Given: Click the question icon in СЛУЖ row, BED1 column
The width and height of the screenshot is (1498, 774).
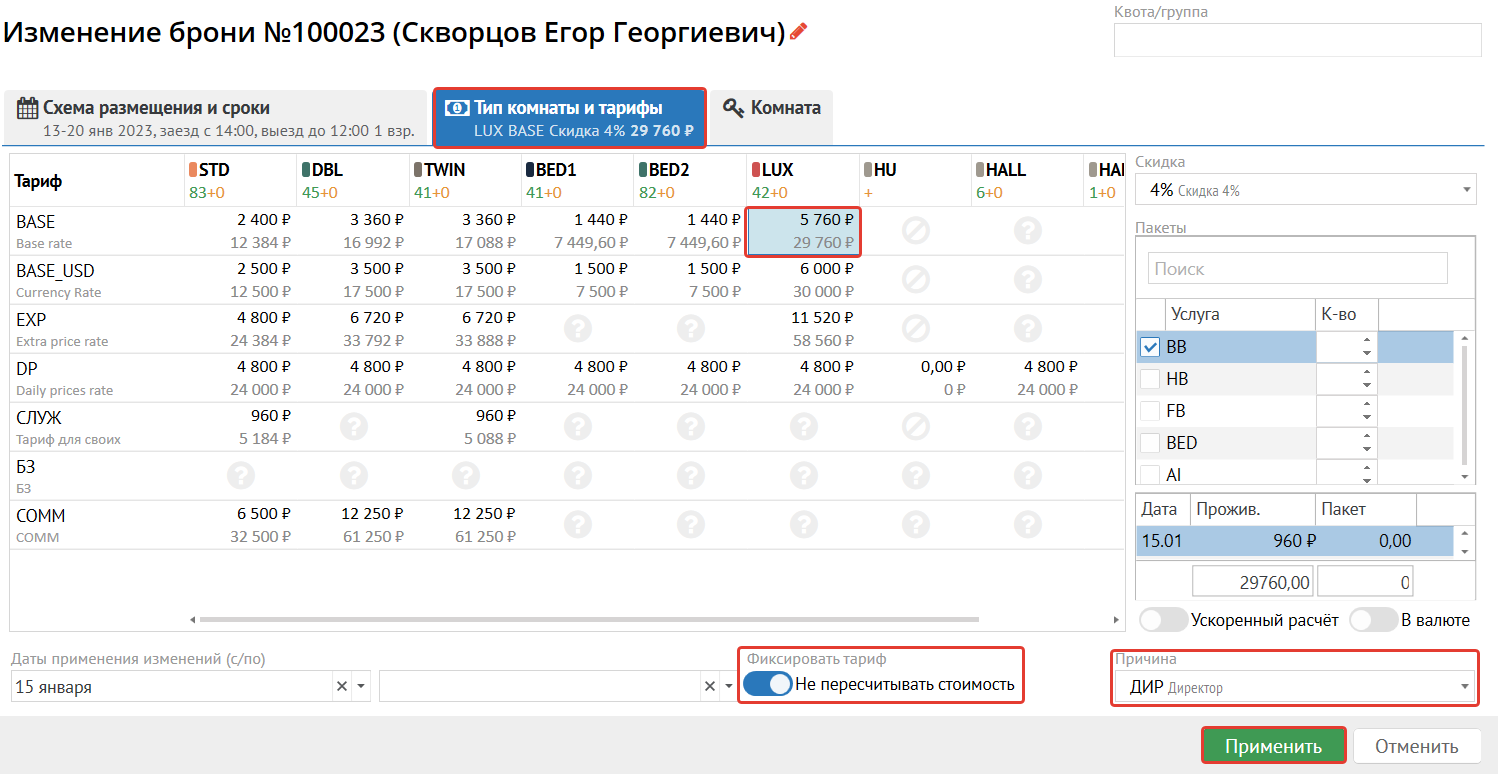Looking at the screenshot, I should (x=578, y=427).
